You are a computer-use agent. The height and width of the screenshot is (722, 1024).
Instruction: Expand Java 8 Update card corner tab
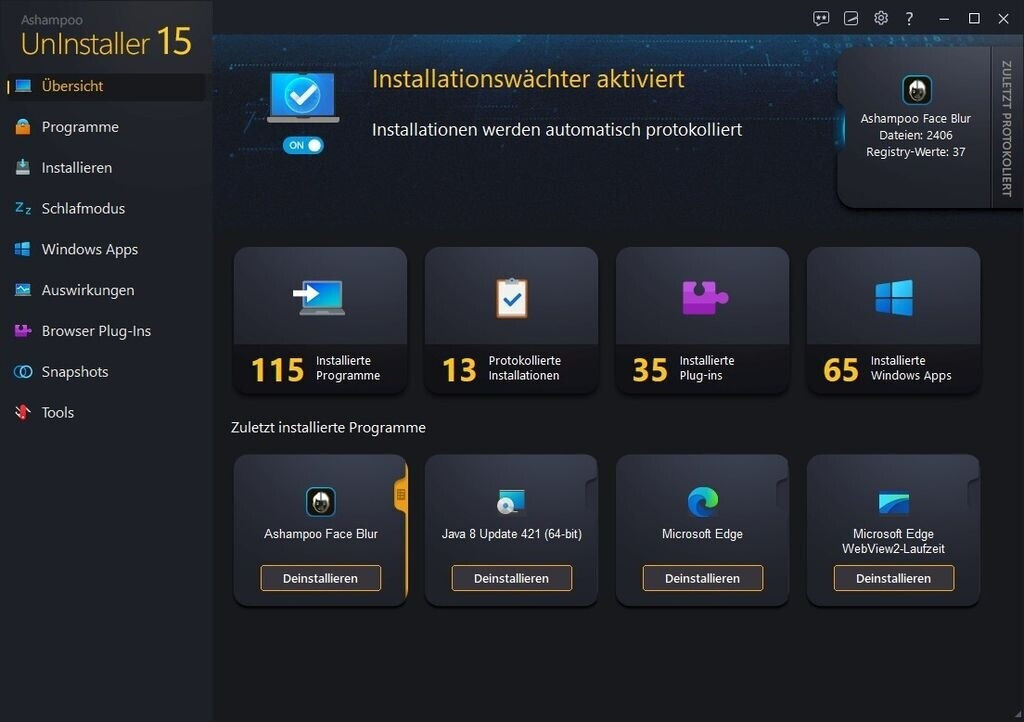591,487
